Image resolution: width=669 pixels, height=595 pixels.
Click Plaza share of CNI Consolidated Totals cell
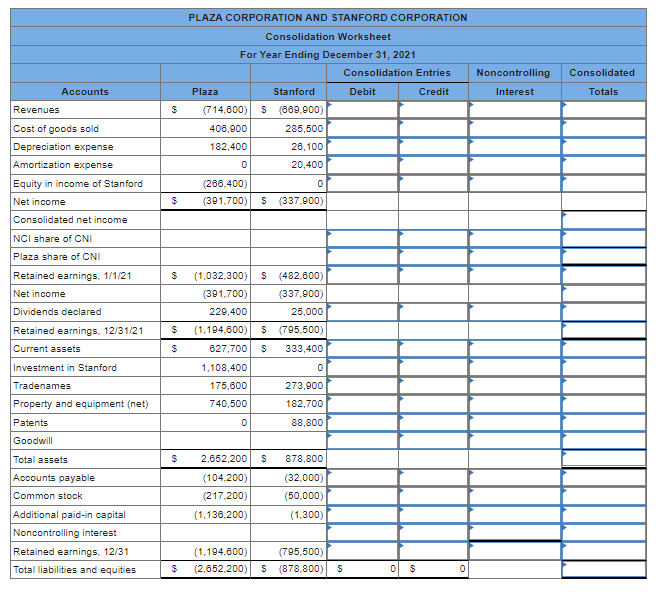click(x=604, y=256)
